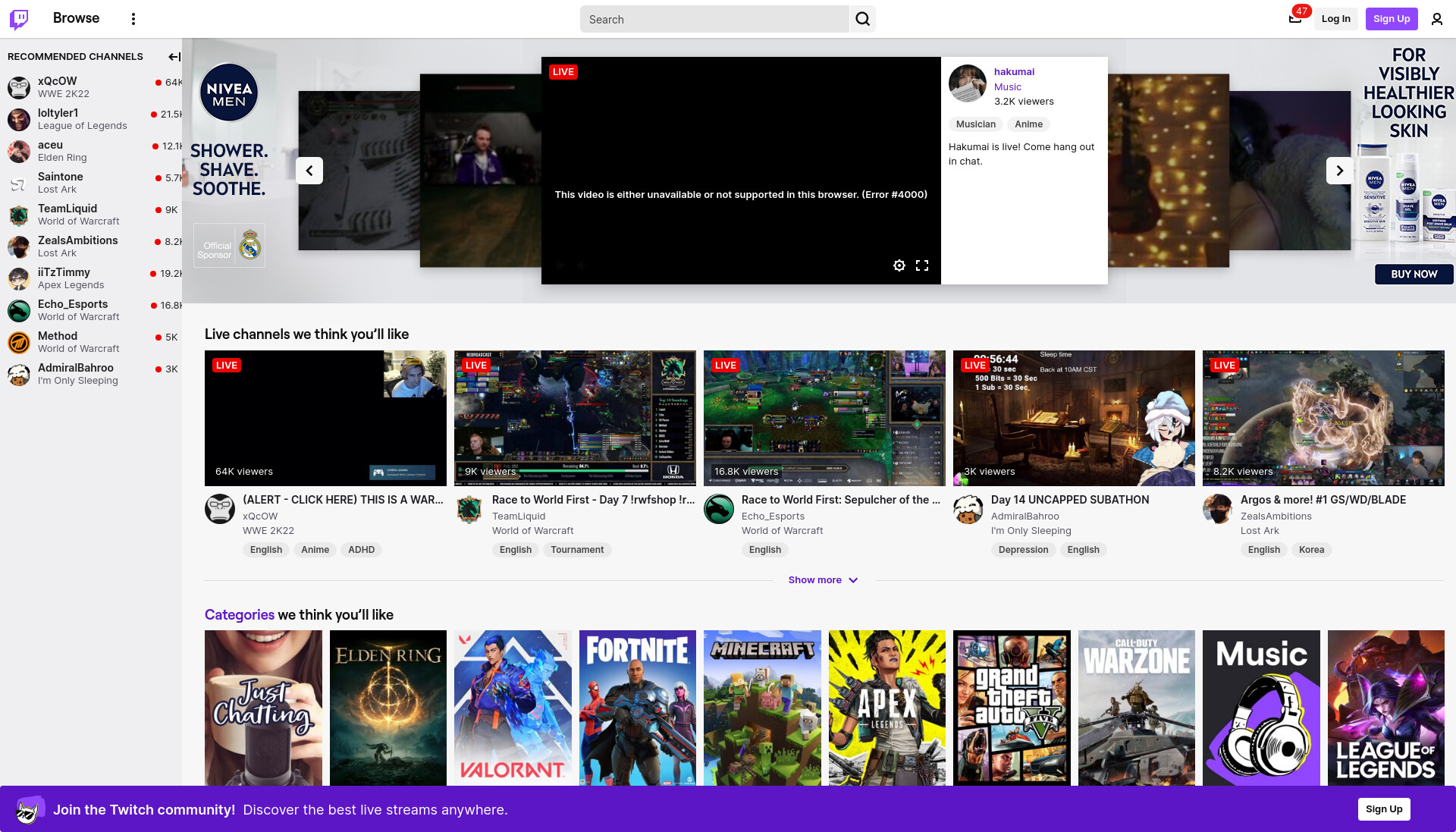Open ZealsAmbitions Lost Ark stream thumbnail
This screenshot has height=832, width=1456.
(x=1323, y=418)
